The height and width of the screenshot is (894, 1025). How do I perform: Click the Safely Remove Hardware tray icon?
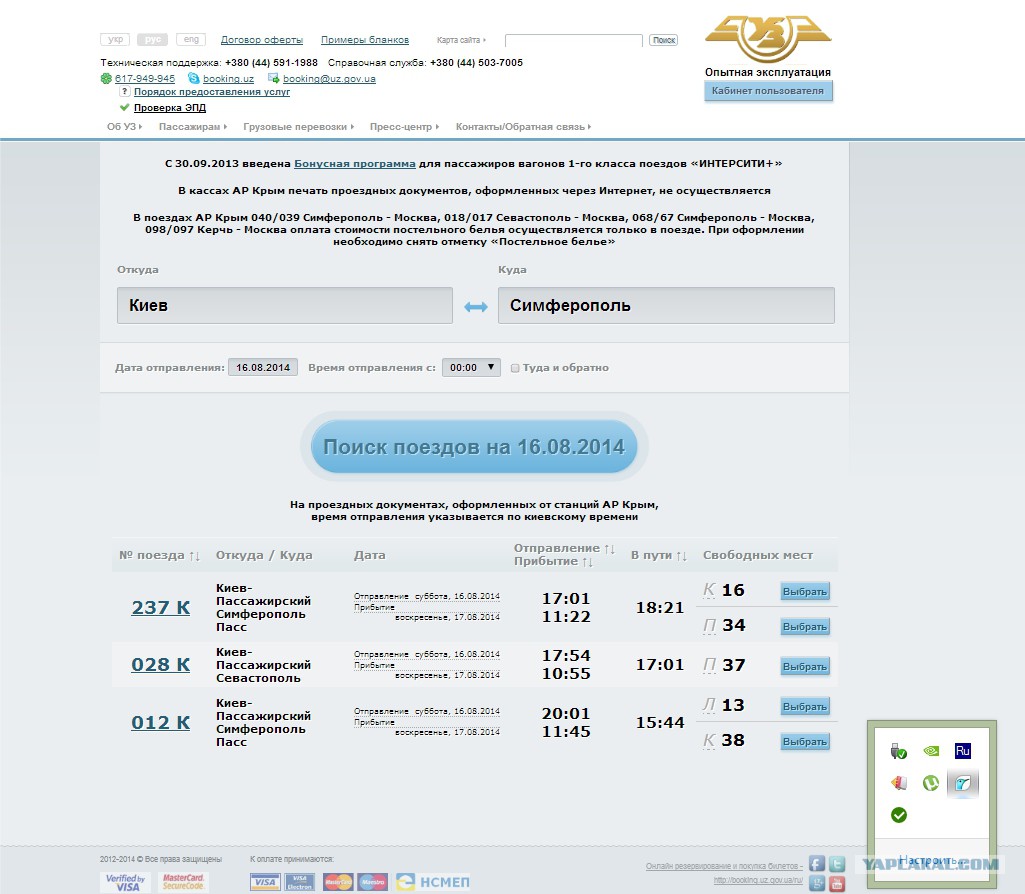point(899,751)
